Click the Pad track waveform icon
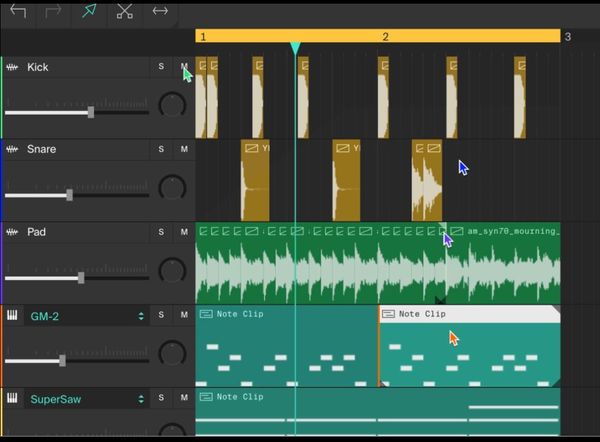 coord(12,232)
